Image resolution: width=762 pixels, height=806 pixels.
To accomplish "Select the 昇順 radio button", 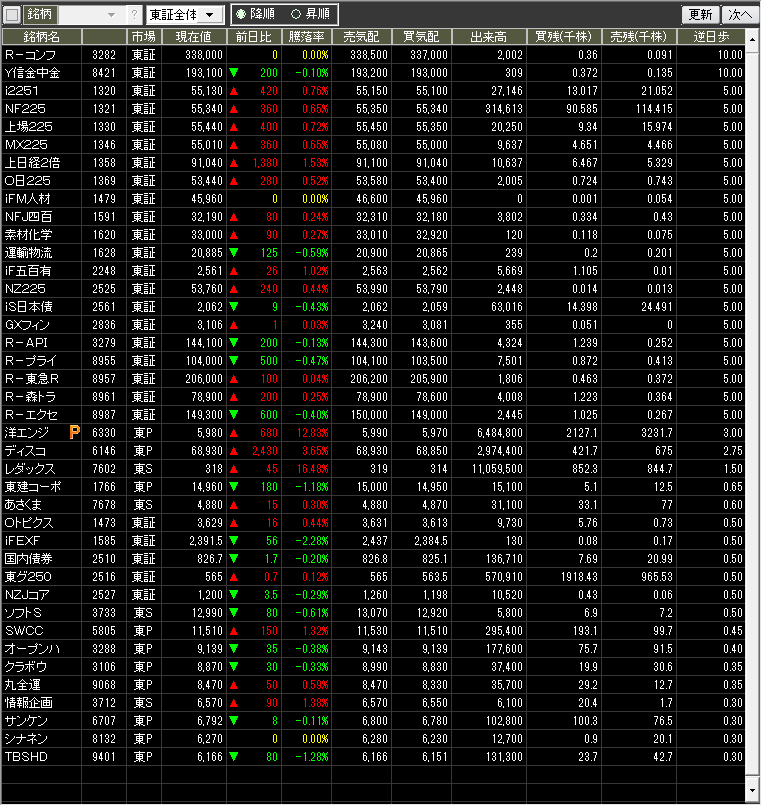I will pos(295,15).
